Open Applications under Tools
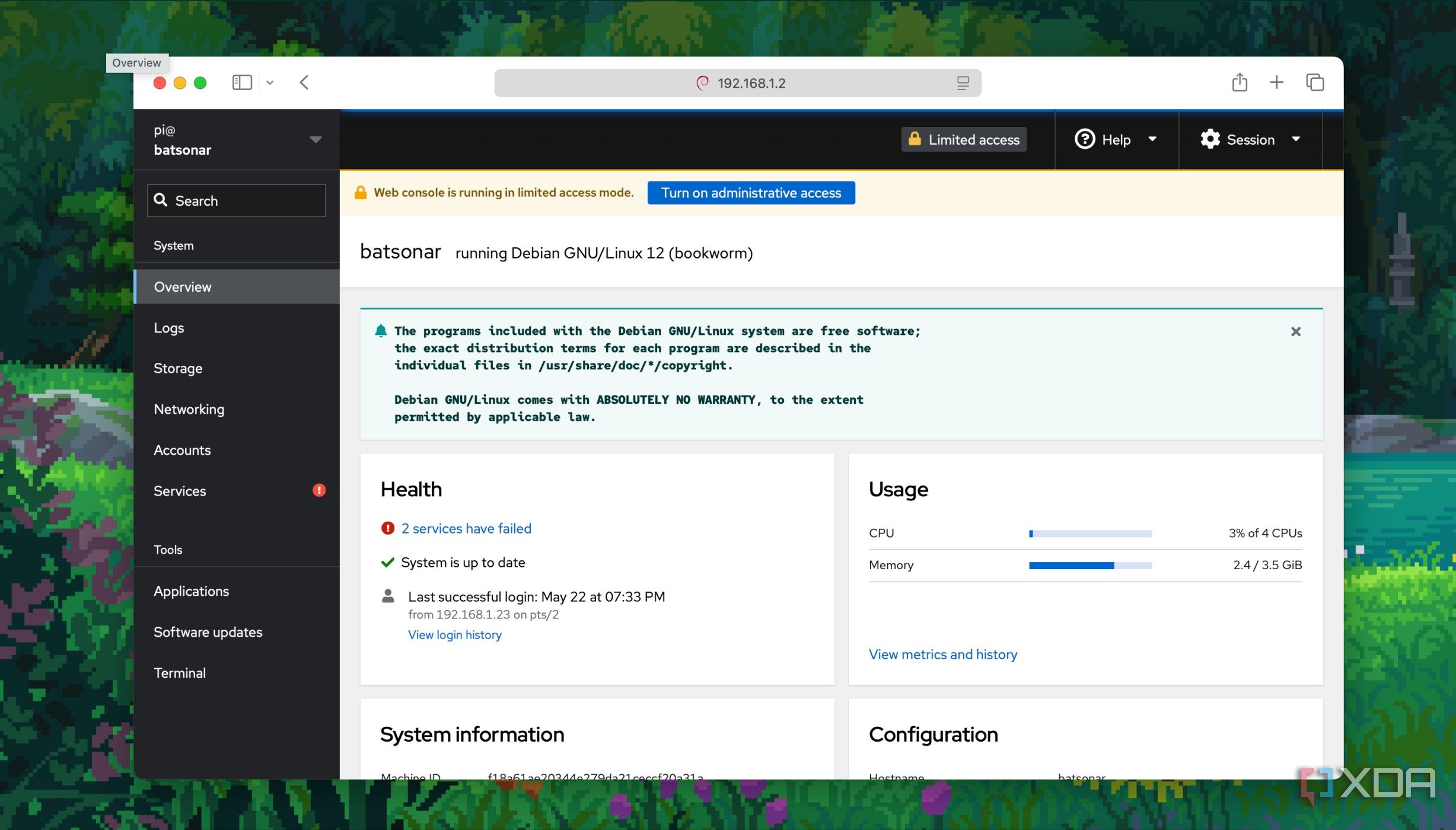This screenshot has height=830, width=1456. [237, 591]
